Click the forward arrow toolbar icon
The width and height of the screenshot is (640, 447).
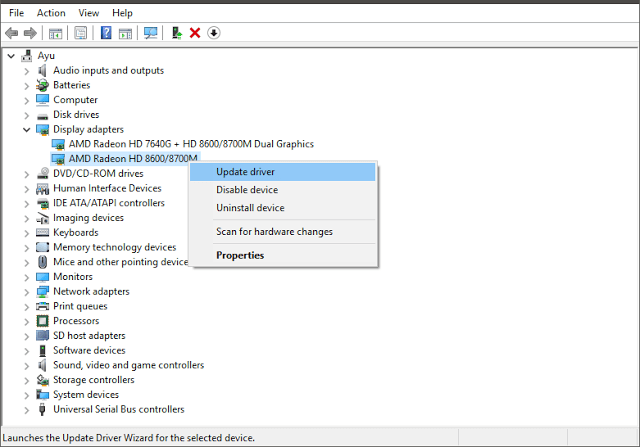[30, 33]
